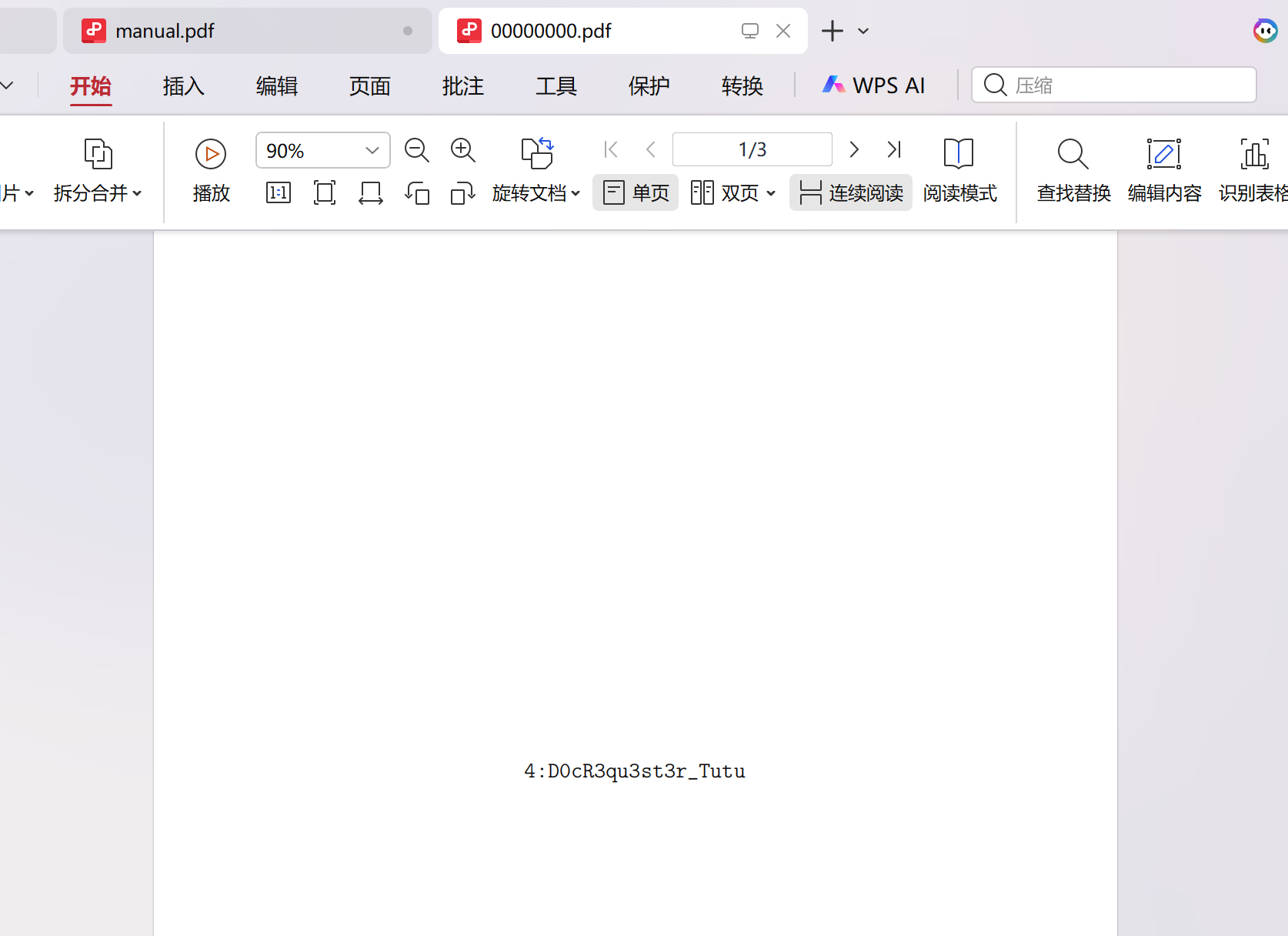
Task: Click the Play slideshow icon
Action: (211, 154)
